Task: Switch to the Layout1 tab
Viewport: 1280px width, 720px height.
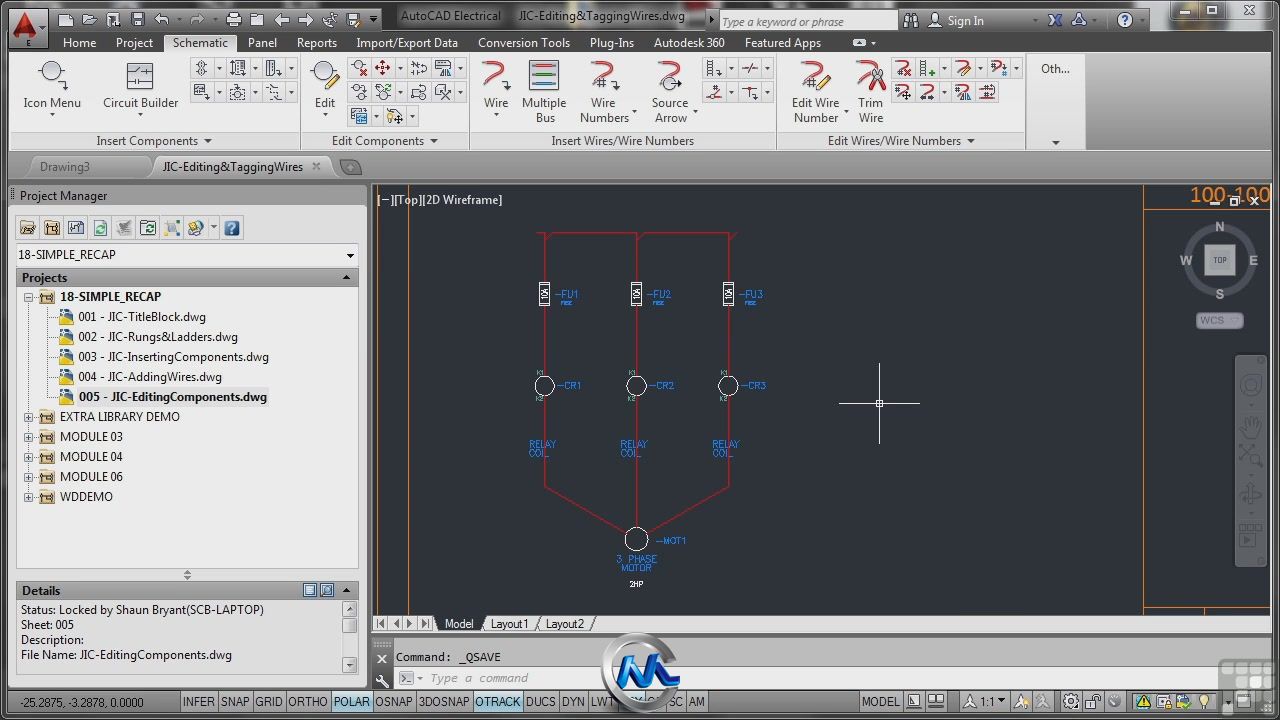Action: (x=509, y=624)
